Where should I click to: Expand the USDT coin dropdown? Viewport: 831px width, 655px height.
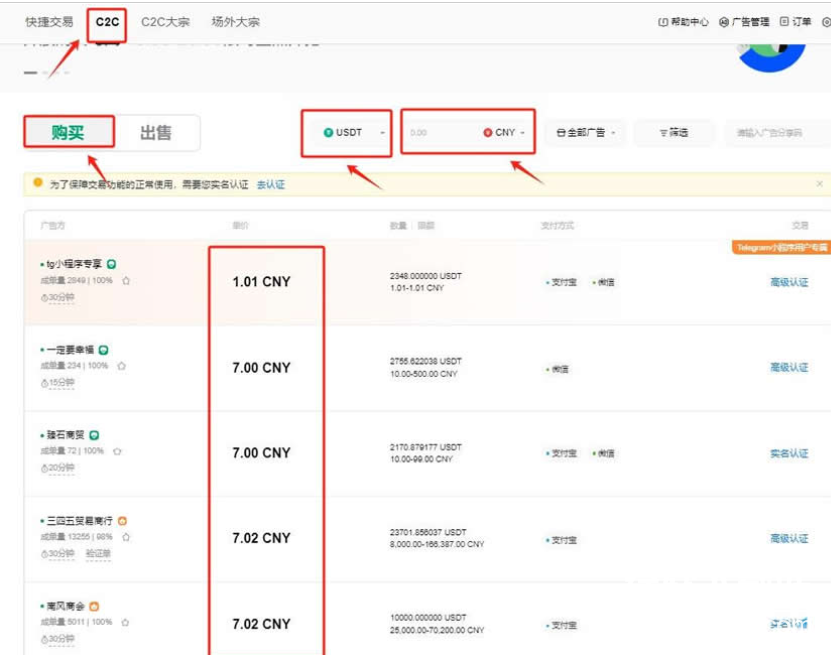tap(347, 132)
